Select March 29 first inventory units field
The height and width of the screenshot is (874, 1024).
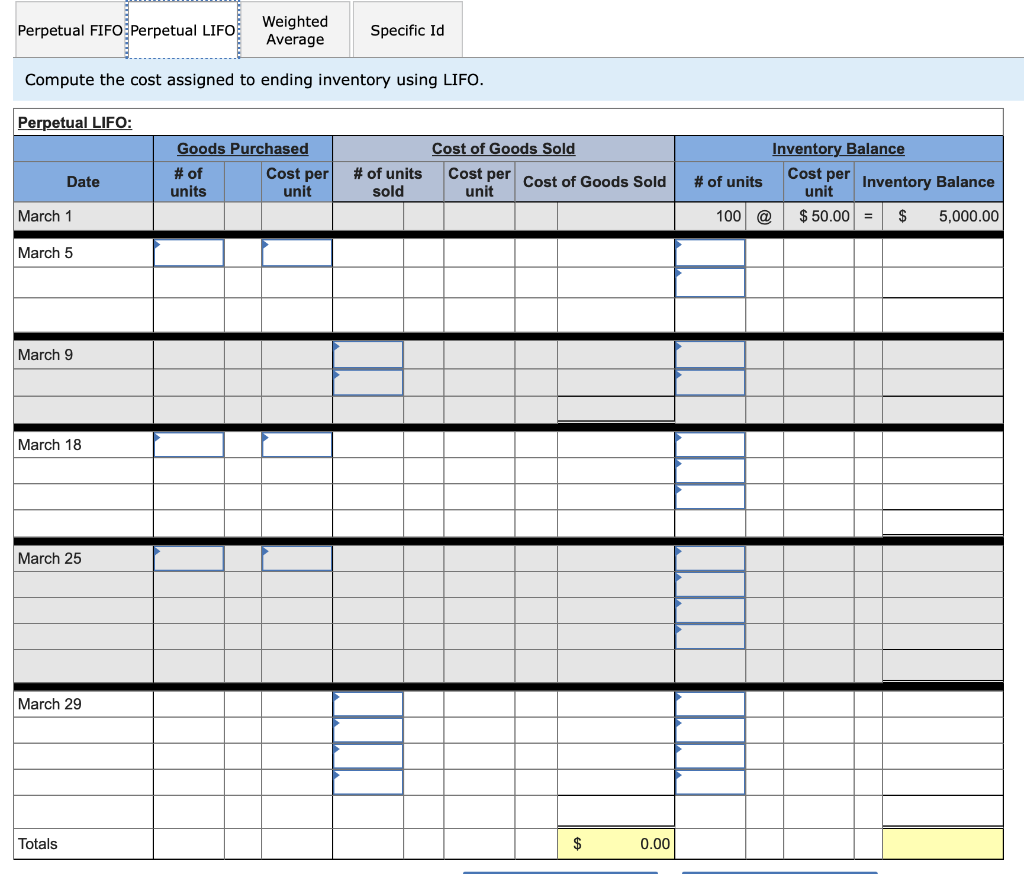tap(710, 704)
